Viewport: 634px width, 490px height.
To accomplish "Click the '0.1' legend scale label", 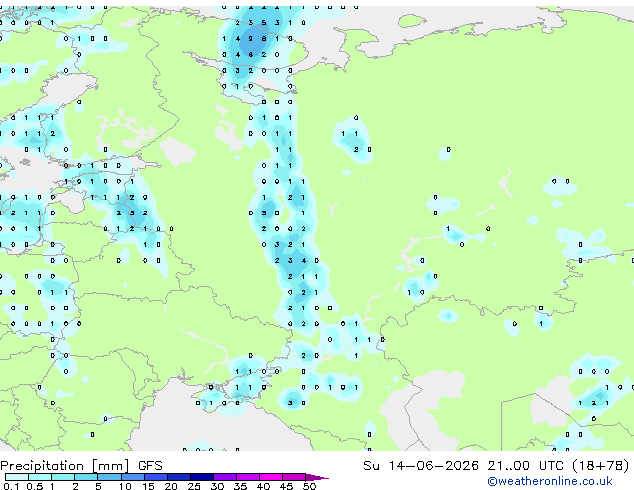I will pyautogui.click(x=11, y=486).
